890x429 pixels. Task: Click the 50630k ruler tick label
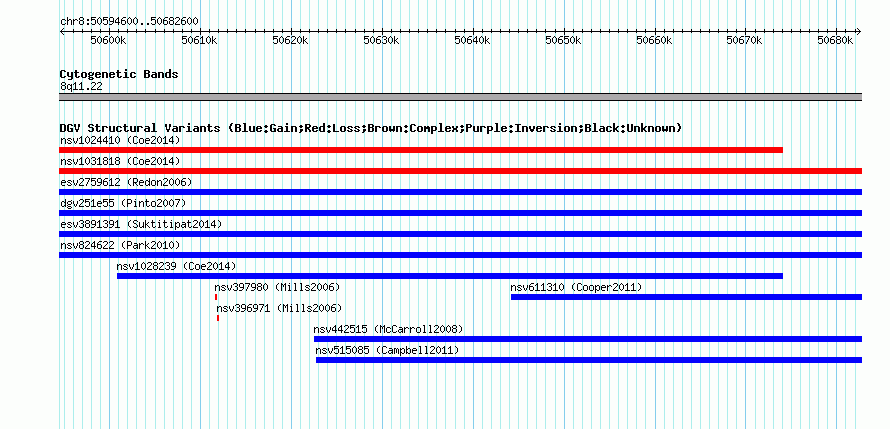pos(381,40)
